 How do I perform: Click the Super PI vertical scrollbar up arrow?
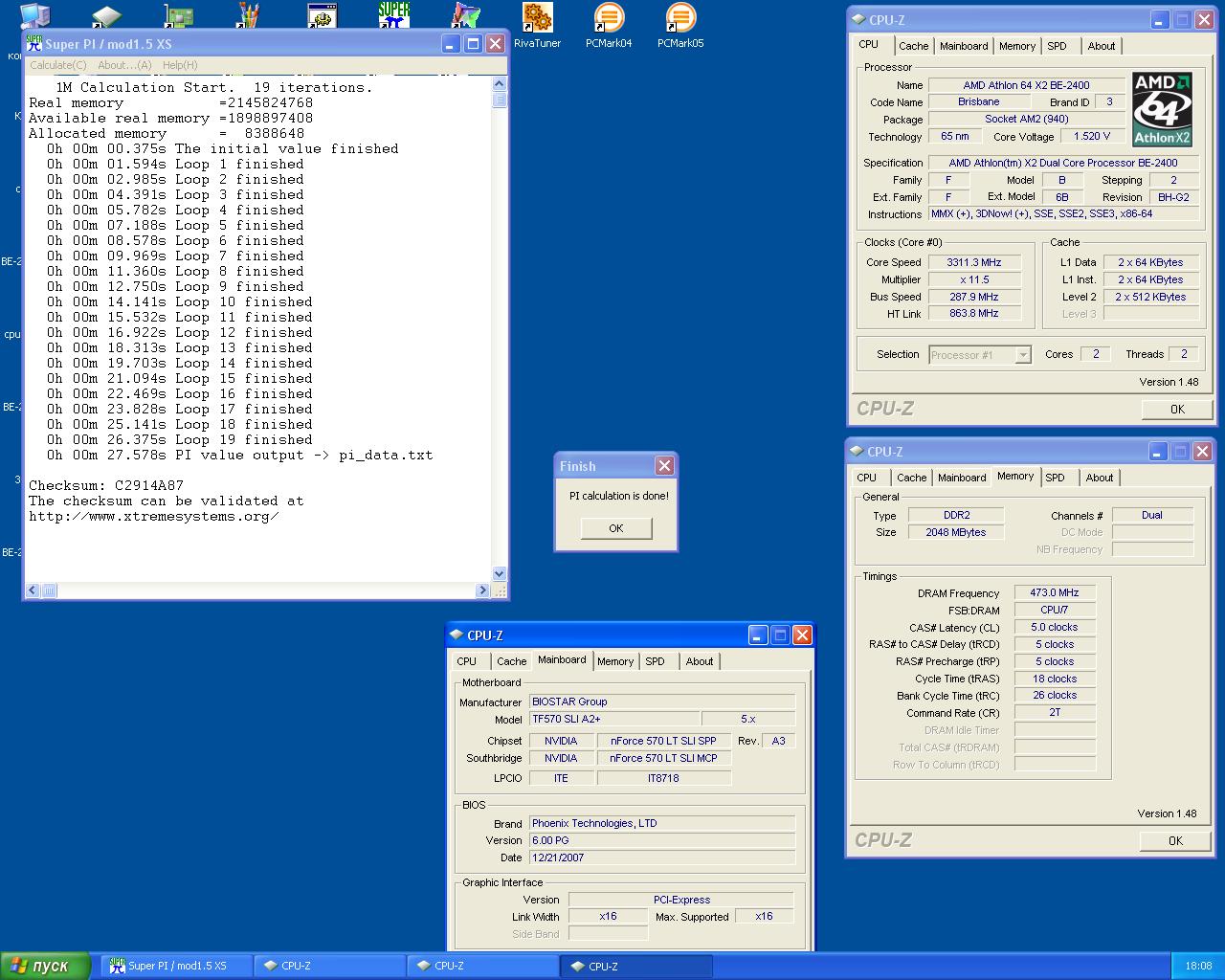(x=499, y=84)
